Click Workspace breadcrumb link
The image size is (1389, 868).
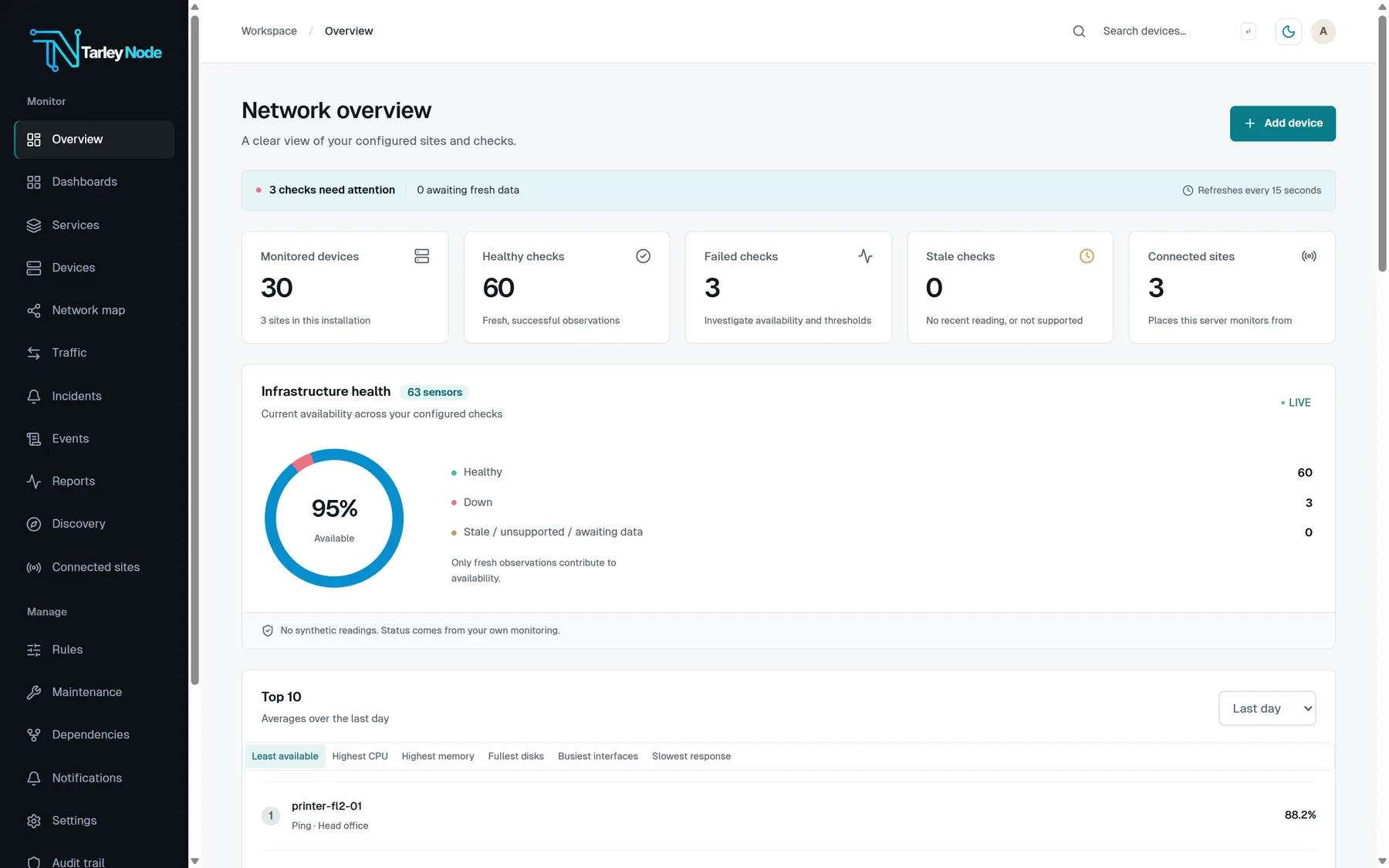pyautogui.click(x=269, y=31)
